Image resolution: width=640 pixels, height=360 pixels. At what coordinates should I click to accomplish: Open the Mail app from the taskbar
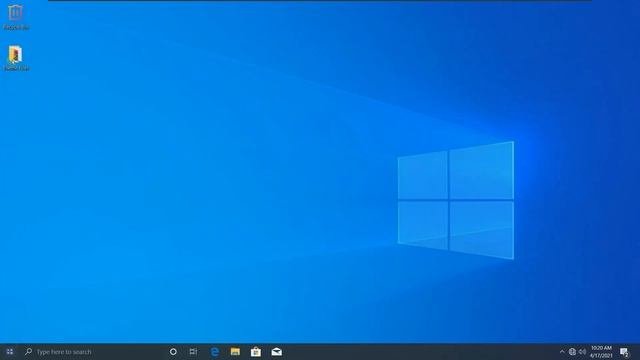[x=277, y=351]
